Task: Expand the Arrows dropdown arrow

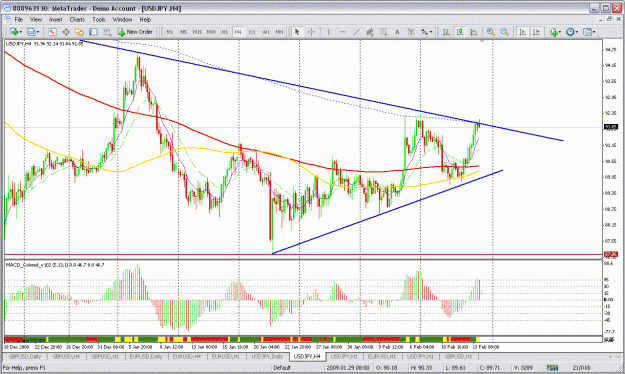Action: [431, 32]
